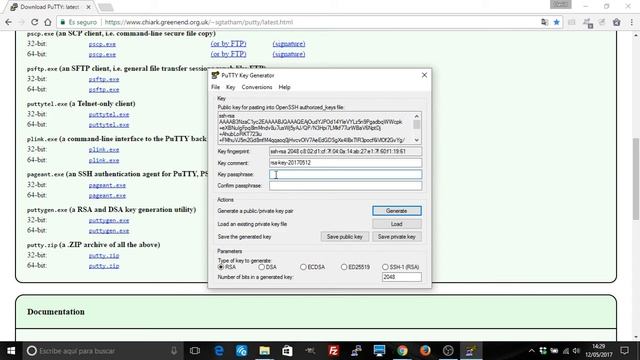The width and height of the screenshot is (640, 360).
Task: Open File Explorer from the taskbar
Action: (264, 351)
